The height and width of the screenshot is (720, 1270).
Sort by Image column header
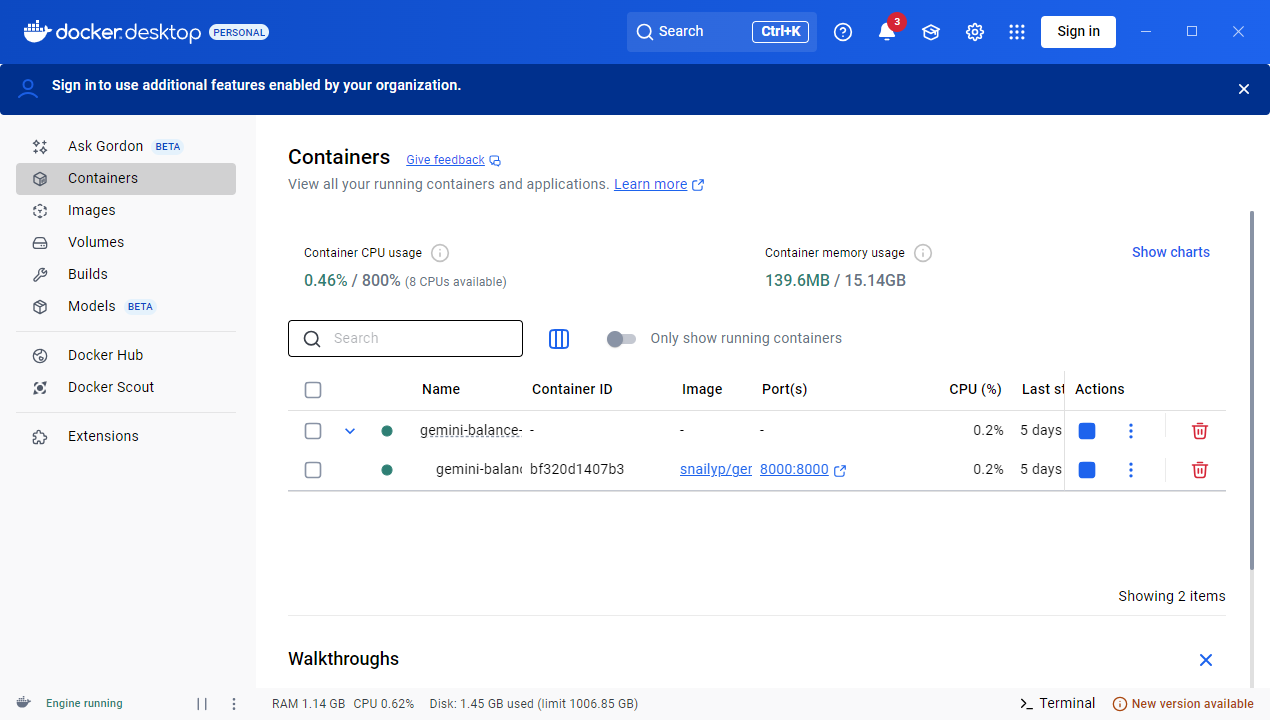pyautogui.click(x=702, y=390)
